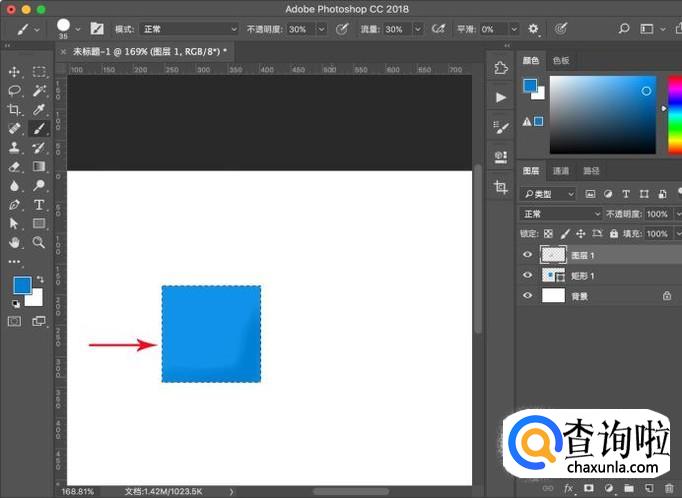Hide the 矩形 1 layer

click(527, 275)
